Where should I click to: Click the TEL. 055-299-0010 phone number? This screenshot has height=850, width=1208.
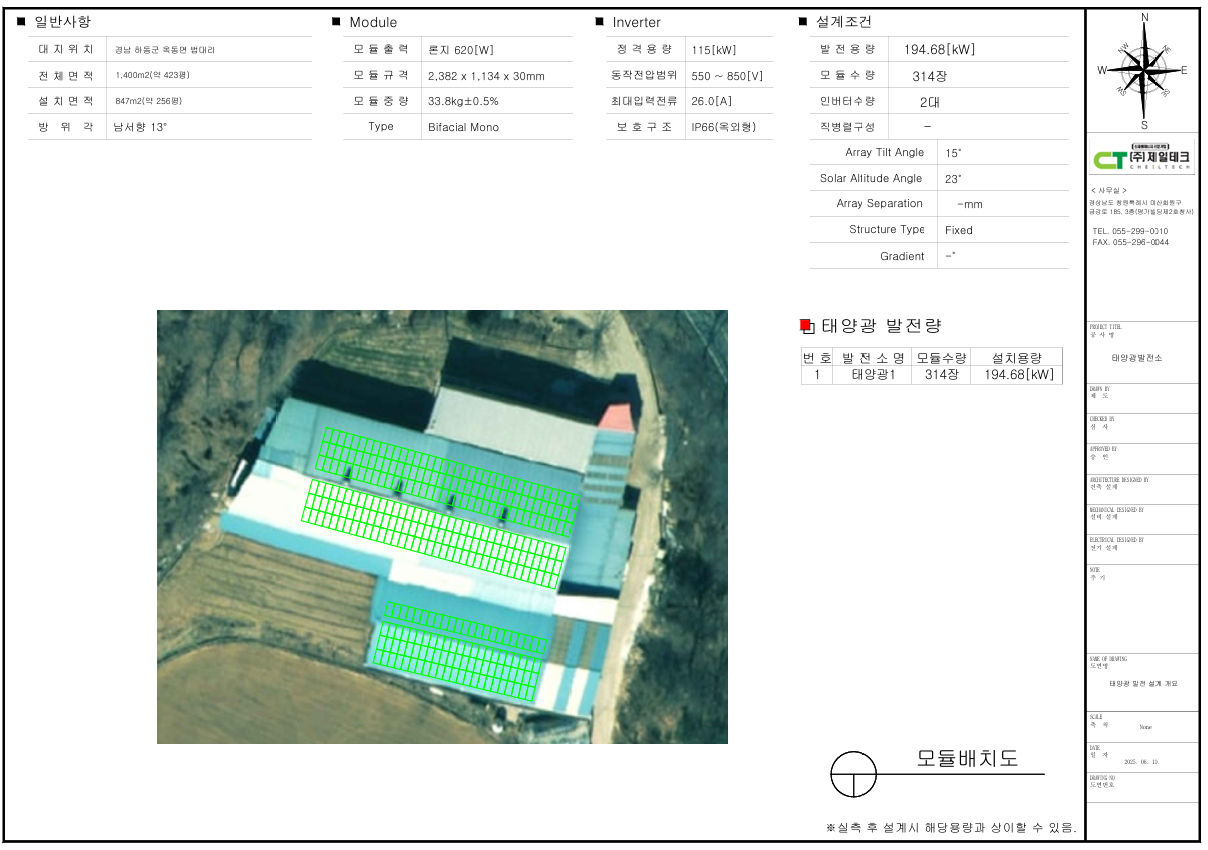point(1130,231)
